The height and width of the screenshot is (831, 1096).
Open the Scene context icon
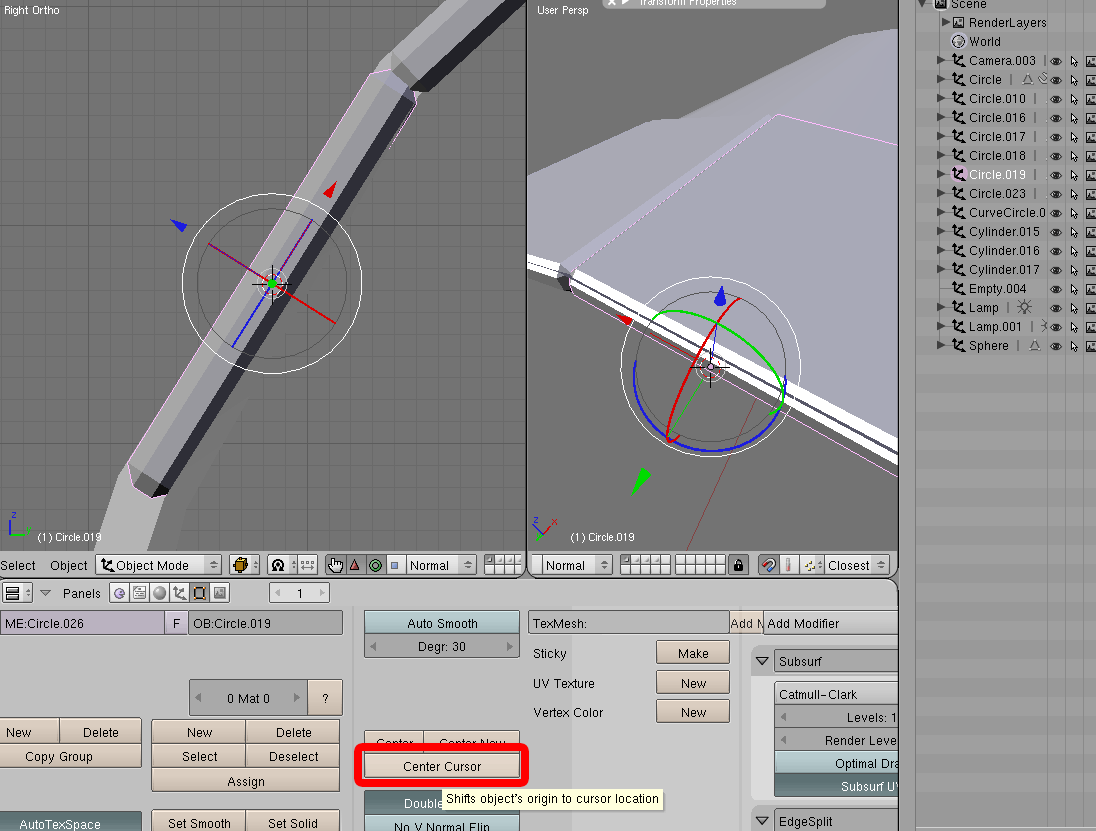pyautogui.click(x=220, y=593)
